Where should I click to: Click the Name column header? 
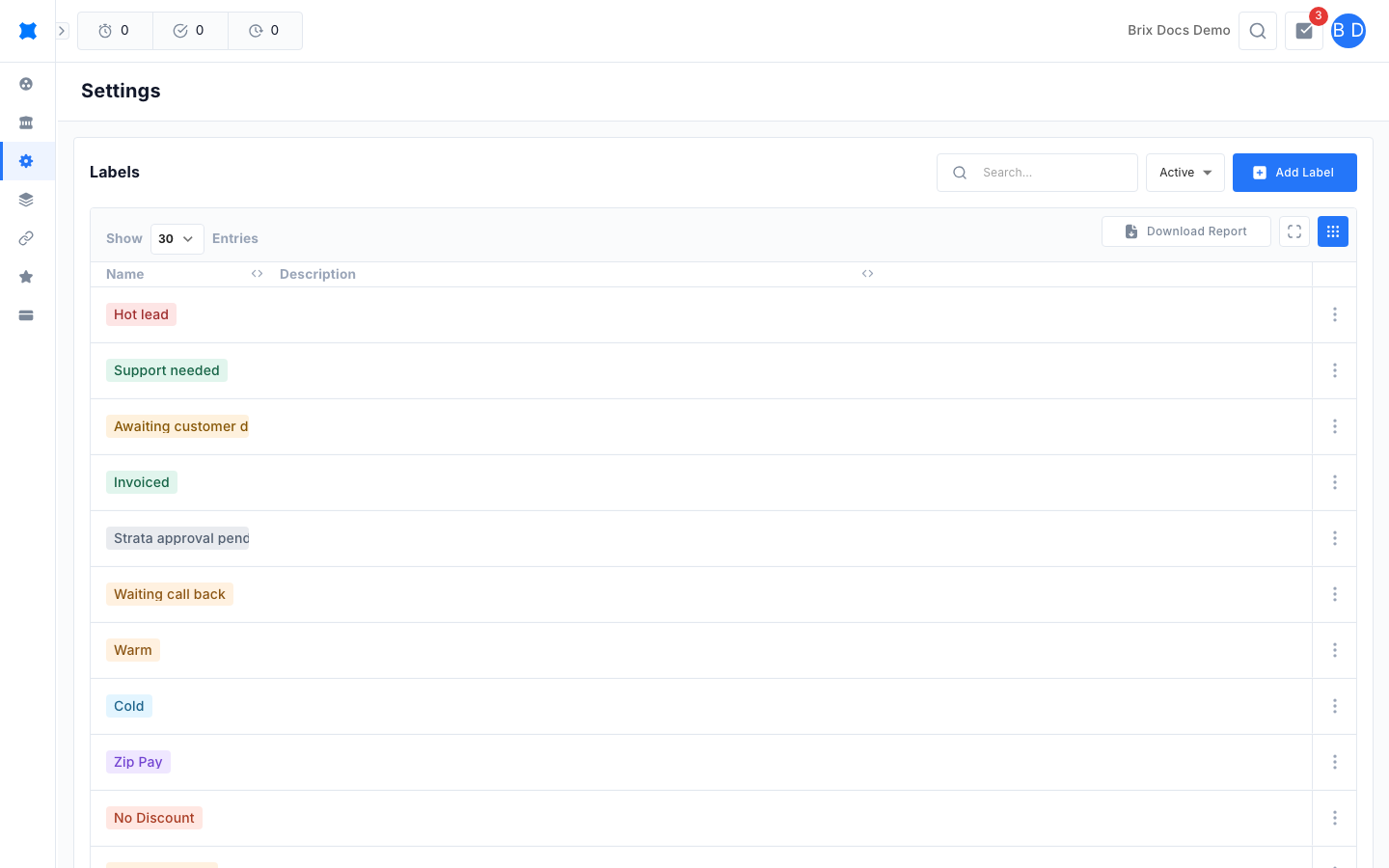125,275
